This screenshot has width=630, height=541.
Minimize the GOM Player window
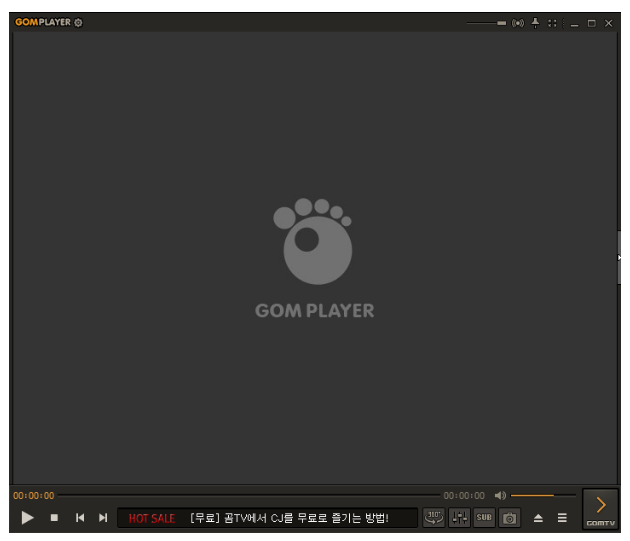coord(575,24)
